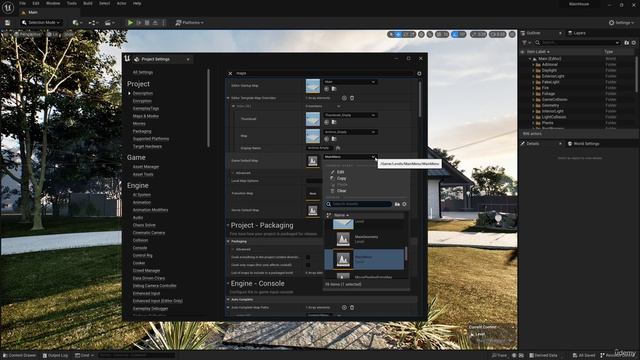Click the Stop simulation icon
This screenshot has height=360, width=640.
[x=147, y=23]
